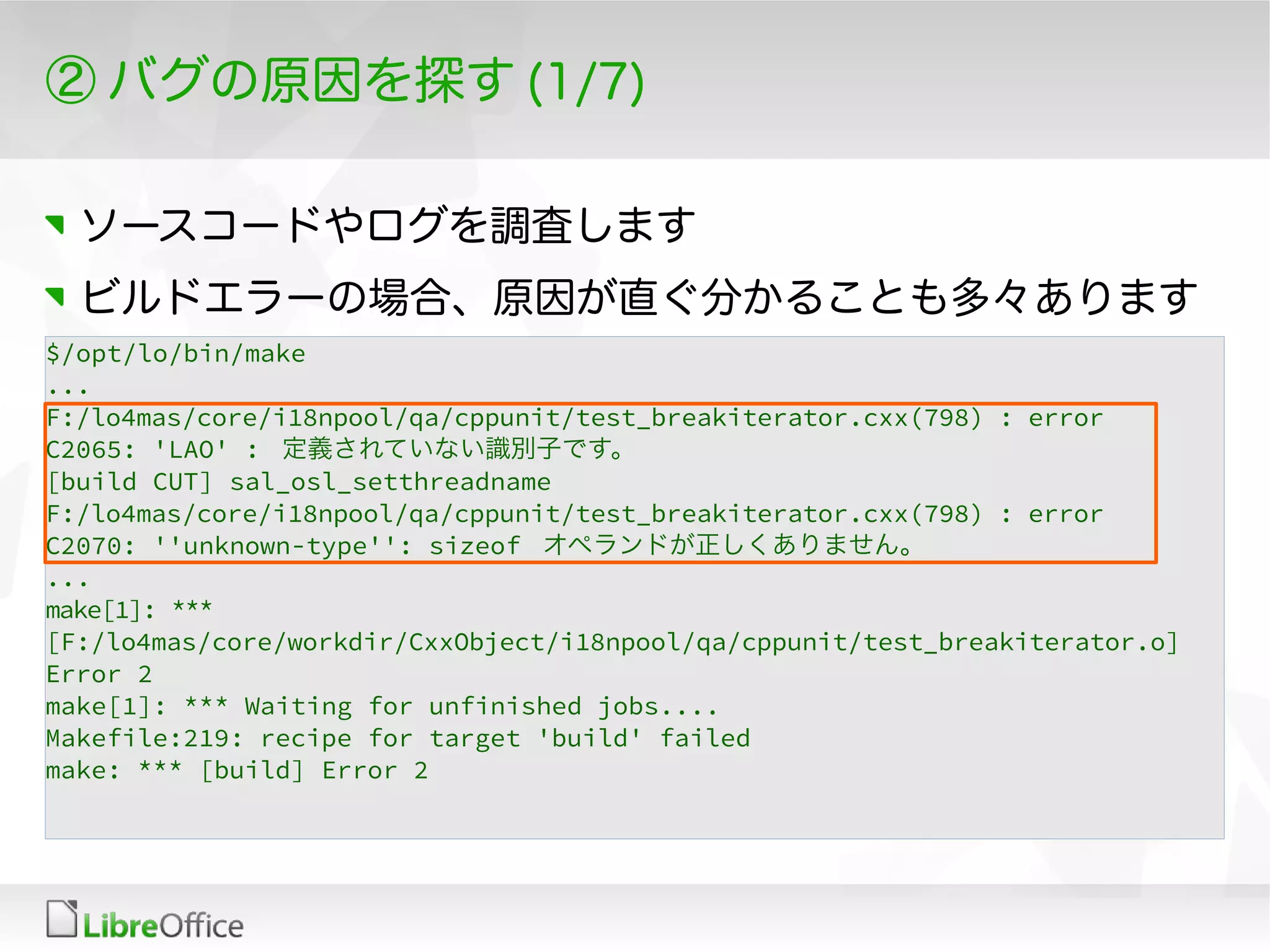The width and height of the screenshot is (1270, 952).
Task: Click "Makefile:219: recipe for target 'build' failed"
Action: [398, 738]
